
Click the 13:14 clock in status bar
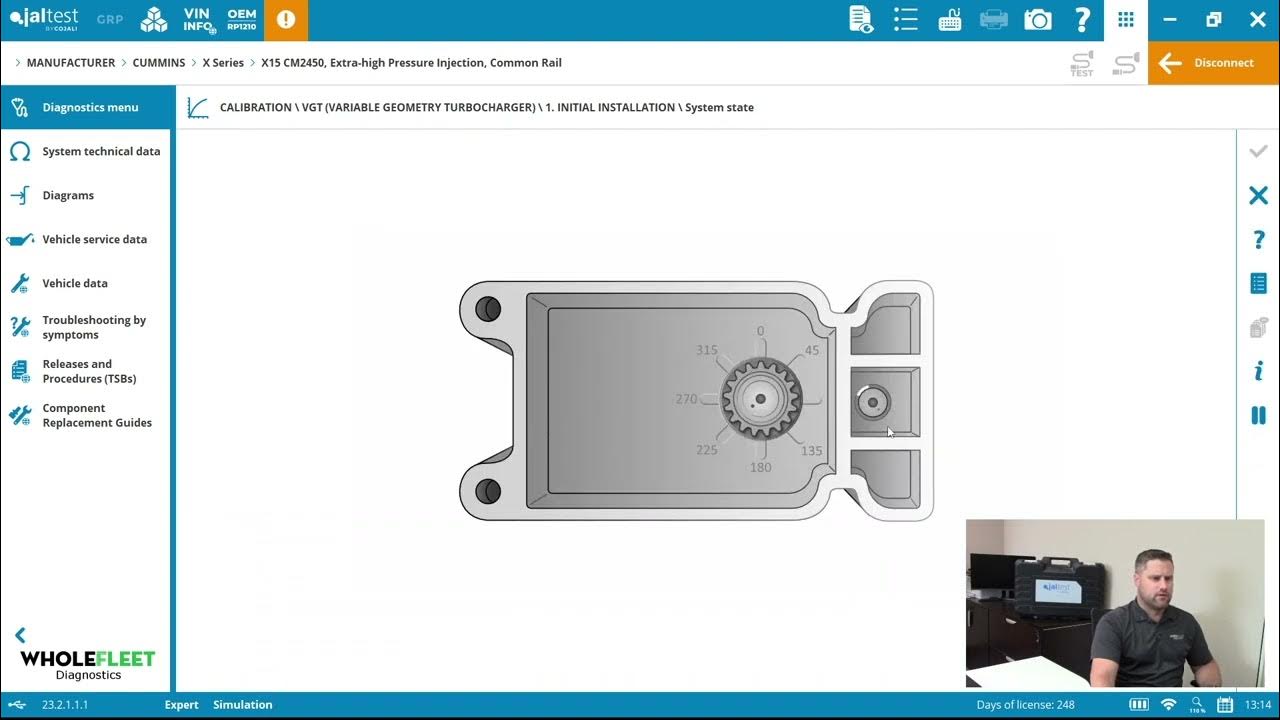point(1258,705)
